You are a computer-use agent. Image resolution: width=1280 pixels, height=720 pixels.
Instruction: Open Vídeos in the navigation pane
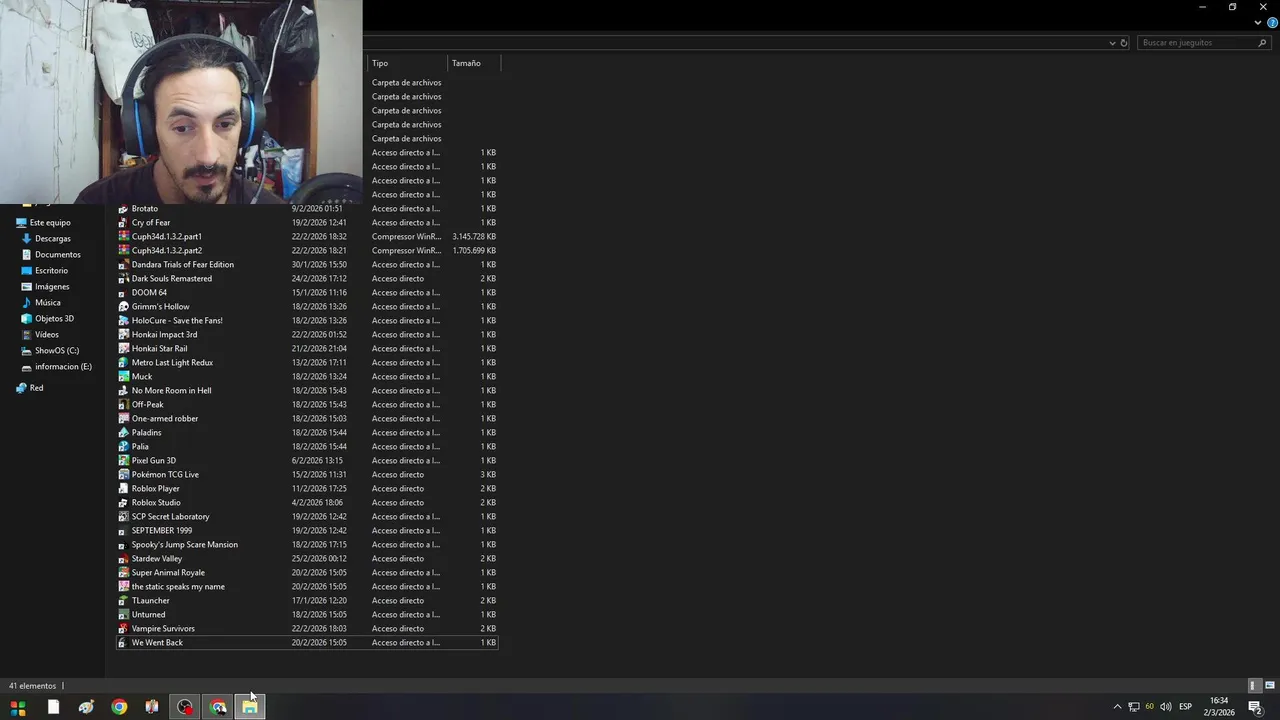tap(47, 335)
